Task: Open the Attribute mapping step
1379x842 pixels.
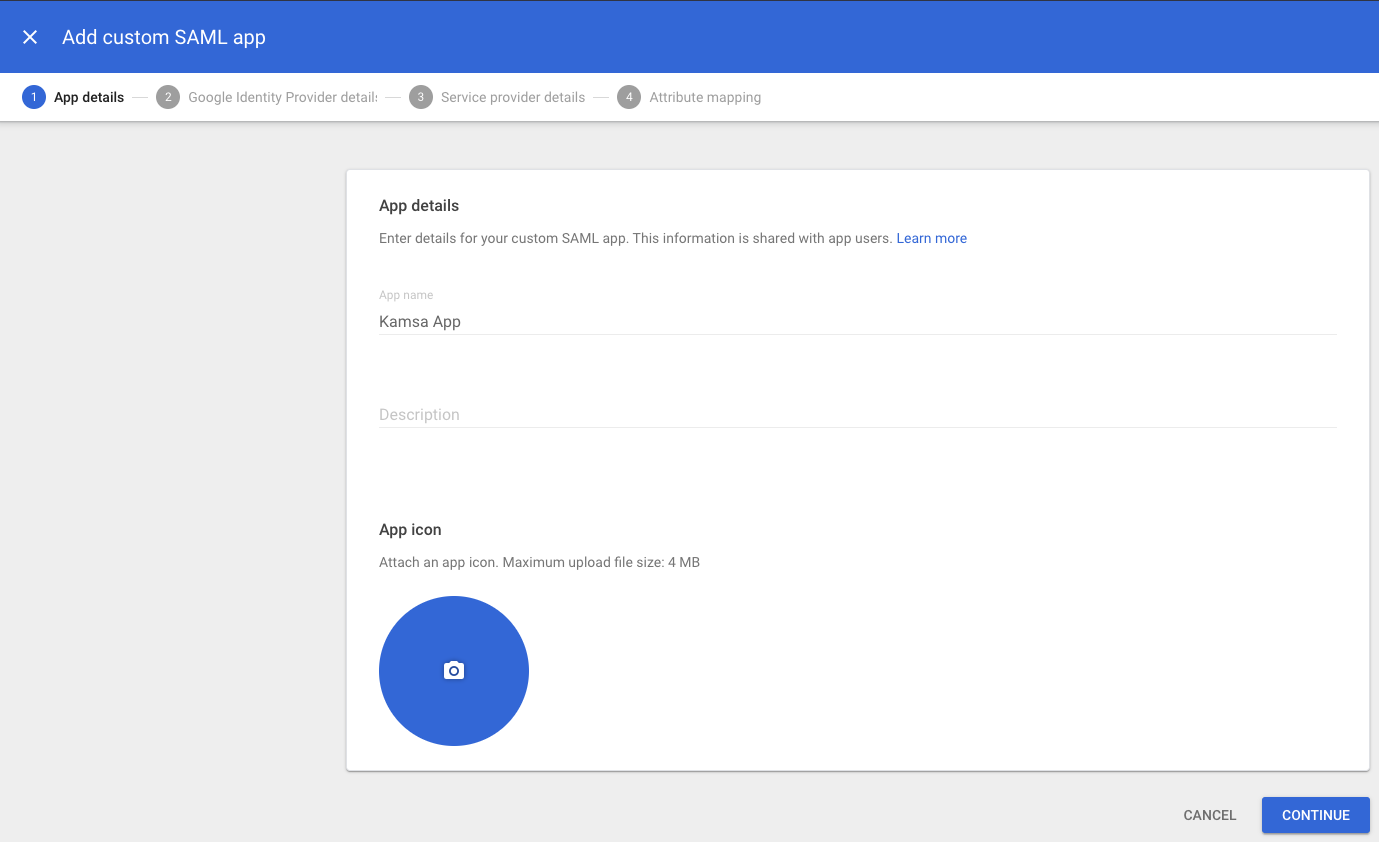Action: coord(689,97)
